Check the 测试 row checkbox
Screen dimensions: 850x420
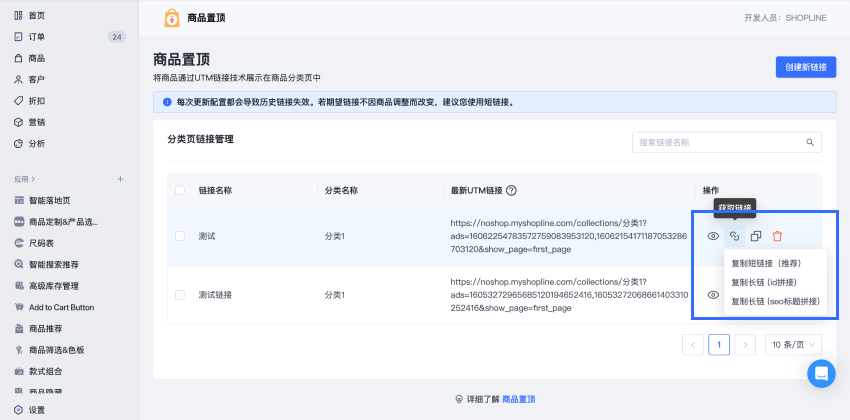[x=180, y=236]
